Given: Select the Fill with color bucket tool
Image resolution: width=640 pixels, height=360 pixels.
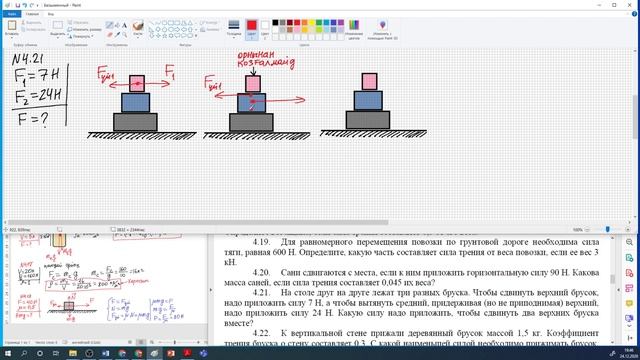Looking at the screenshot, I should click(117, 25).
